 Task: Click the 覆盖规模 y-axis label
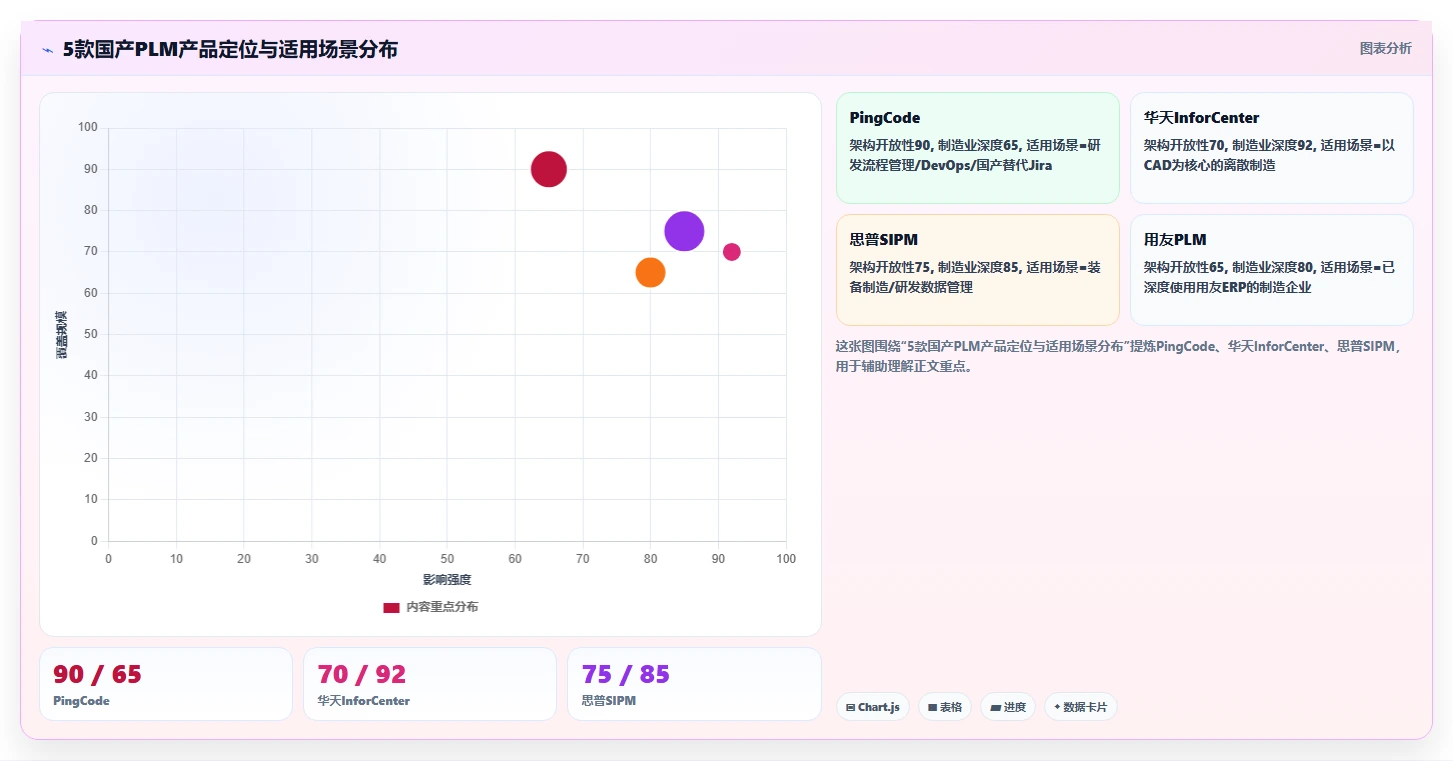(x=62, y=334)
